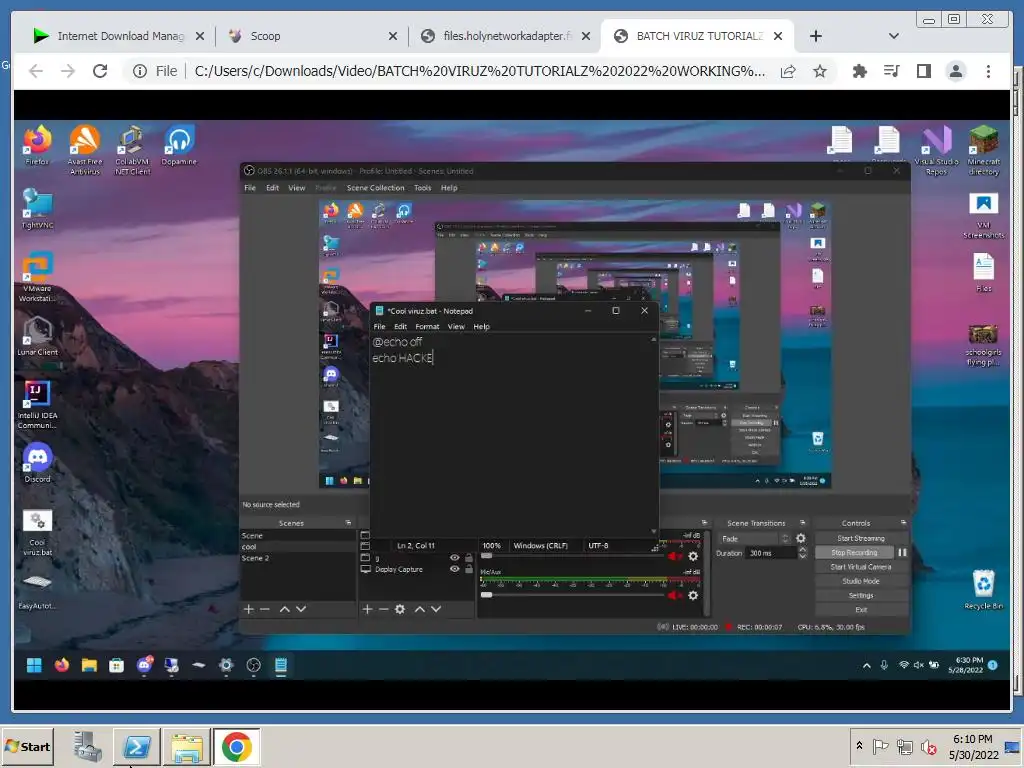This screenshot has height=768, width=1024.
Task: Click Stop Recording in OBS Controls
Action: click(x=854, y=552)
